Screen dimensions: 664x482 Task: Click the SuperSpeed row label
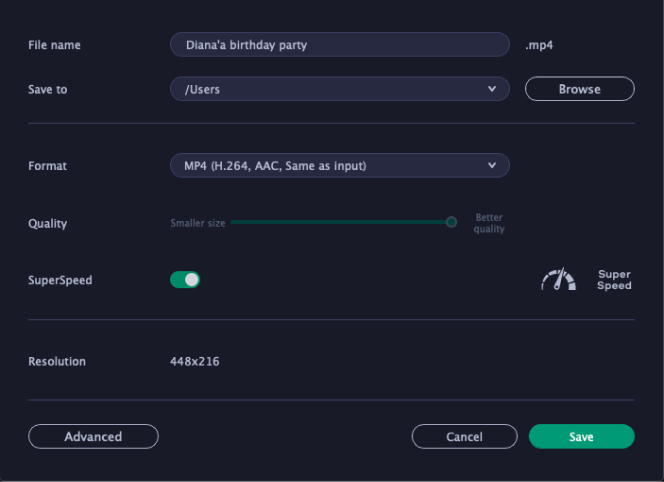click(x=60, y=280)
